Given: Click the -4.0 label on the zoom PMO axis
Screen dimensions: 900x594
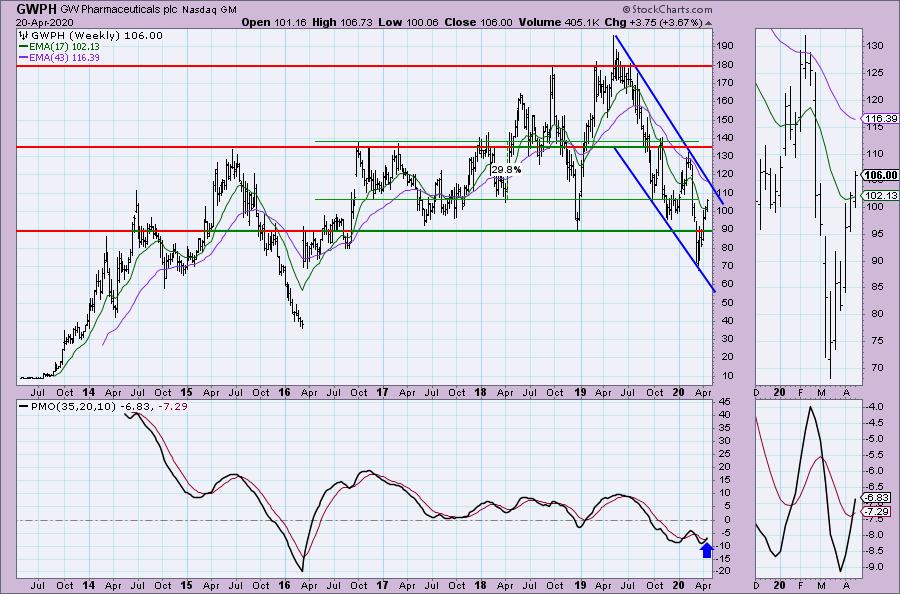Looking at the screenshot, I should coord(875,407).
